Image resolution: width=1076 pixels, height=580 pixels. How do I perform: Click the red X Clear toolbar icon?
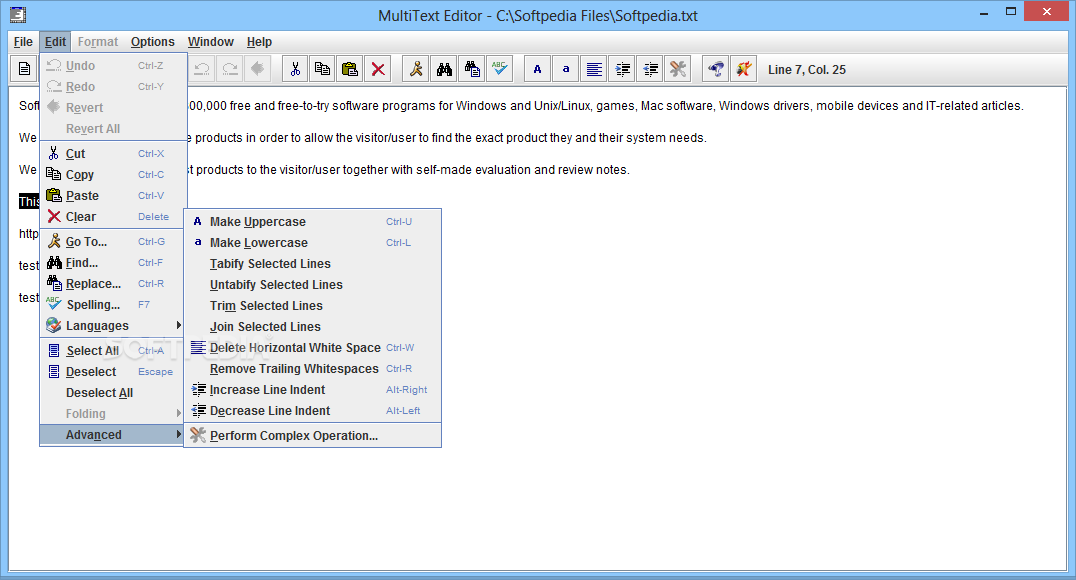pyautogui.click(x=377, y=69)
